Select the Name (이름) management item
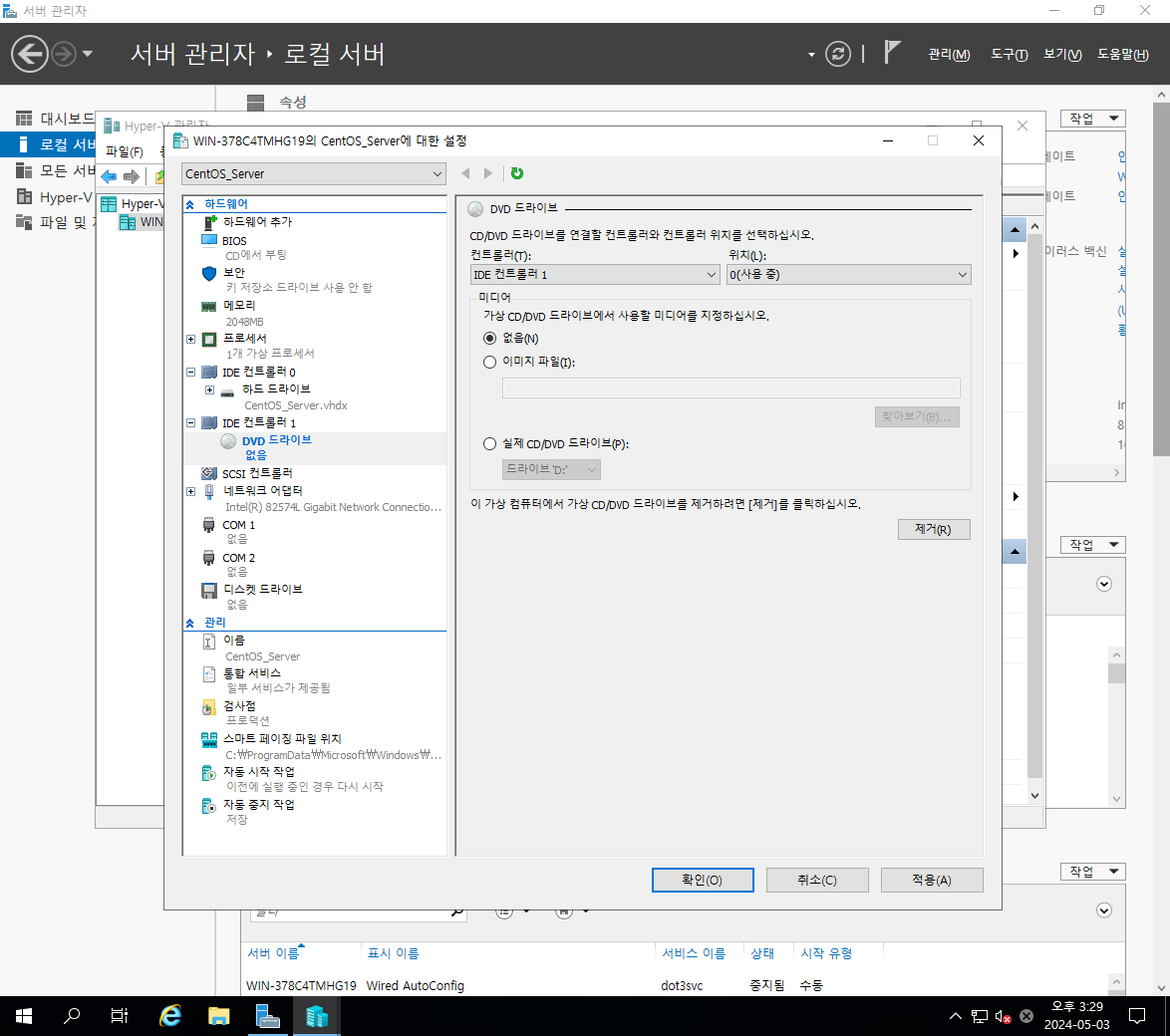1170x1036 pixels. pos(233,641)
